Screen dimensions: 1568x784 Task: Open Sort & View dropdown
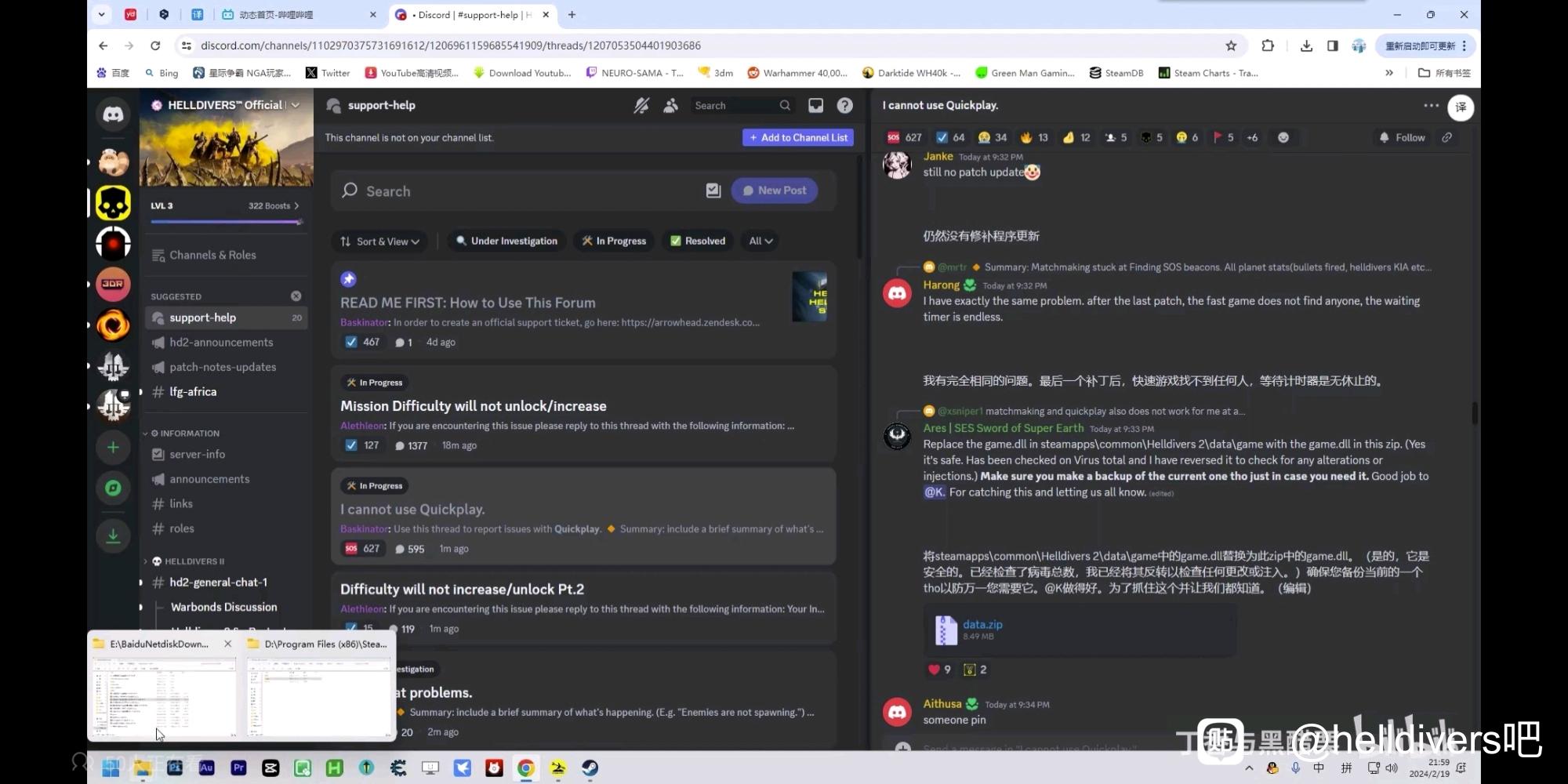click(379, 241)
